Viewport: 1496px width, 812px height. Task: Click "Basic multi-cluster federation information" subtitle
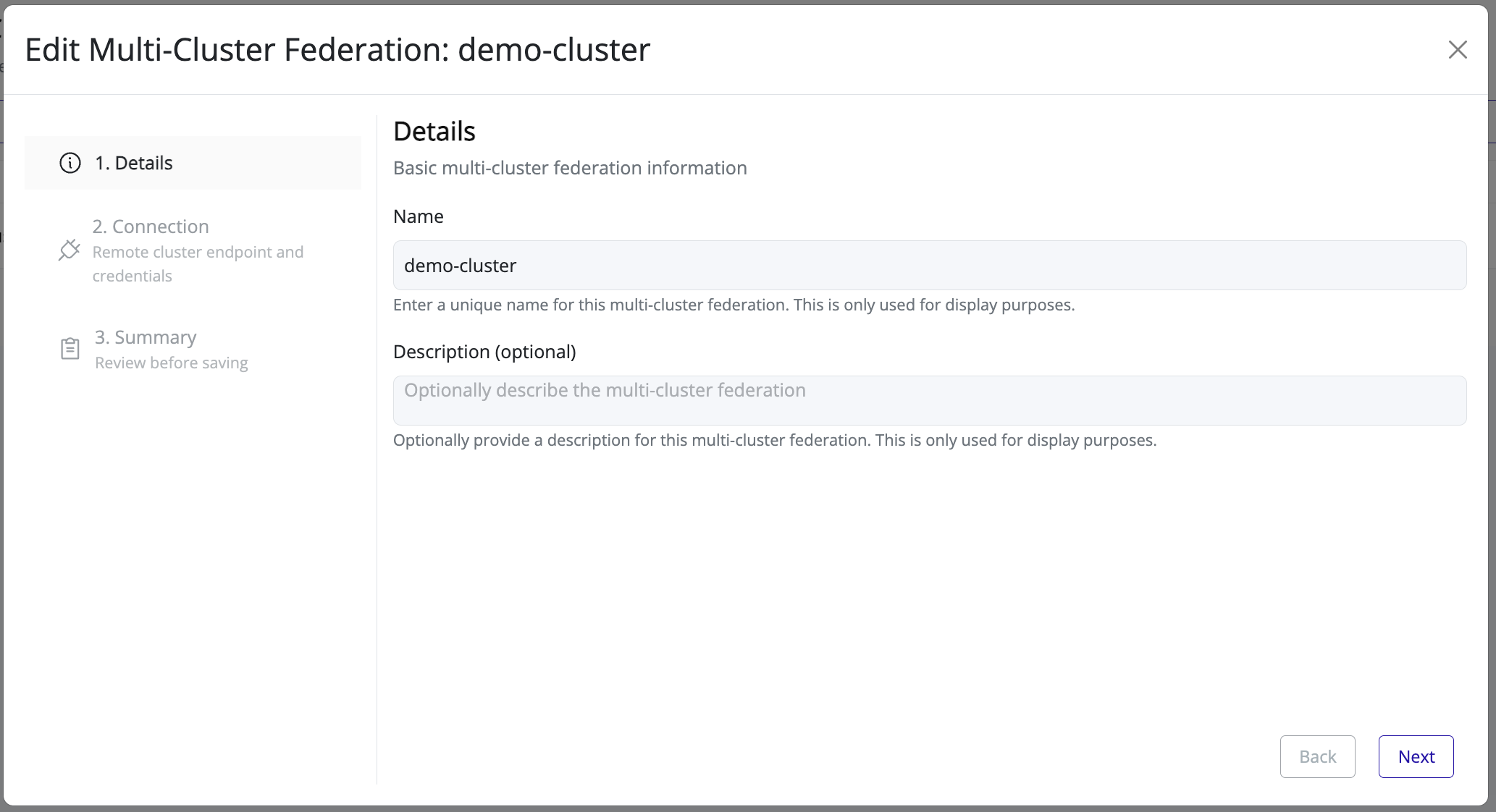pyautogui.click(x=570, y=168)
